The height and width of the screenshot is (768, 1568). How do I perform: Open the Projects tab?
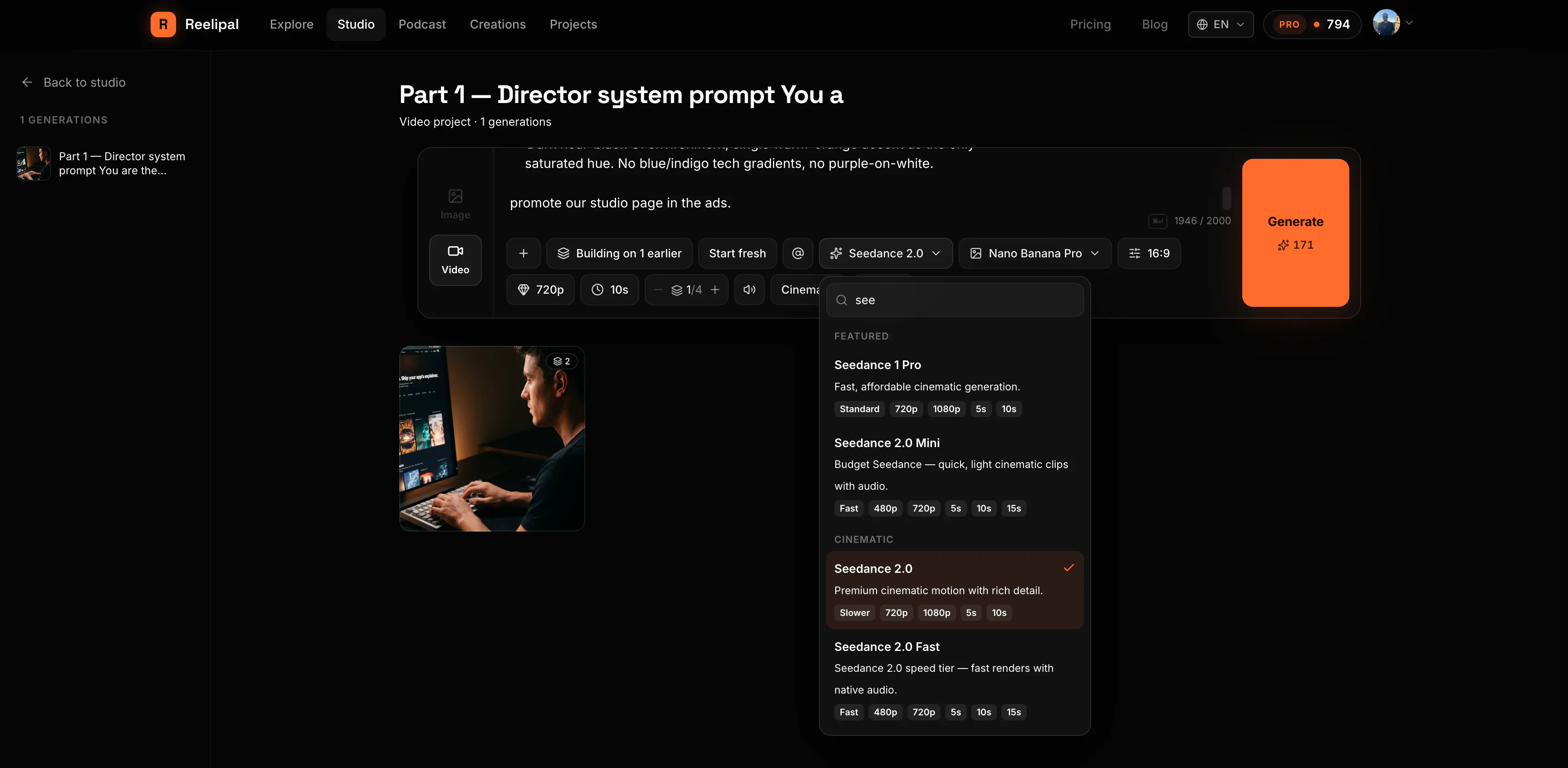point(573,25)
